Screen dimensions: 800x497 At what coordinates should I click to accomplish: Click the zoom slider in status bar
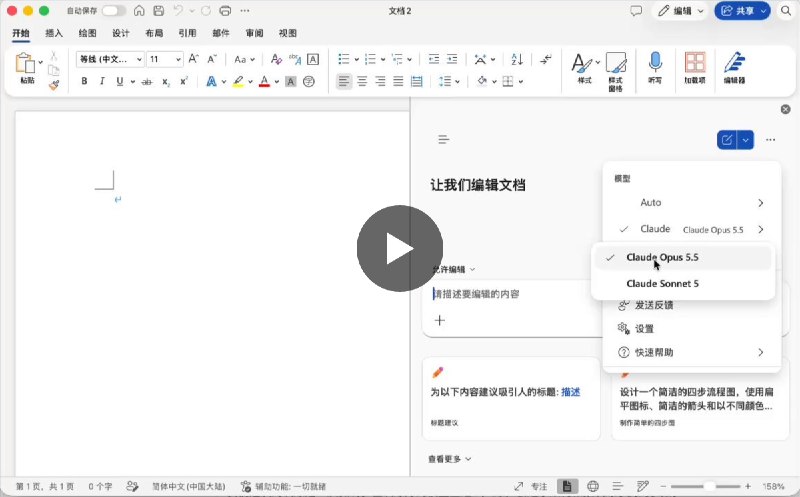tap(705, 486)
